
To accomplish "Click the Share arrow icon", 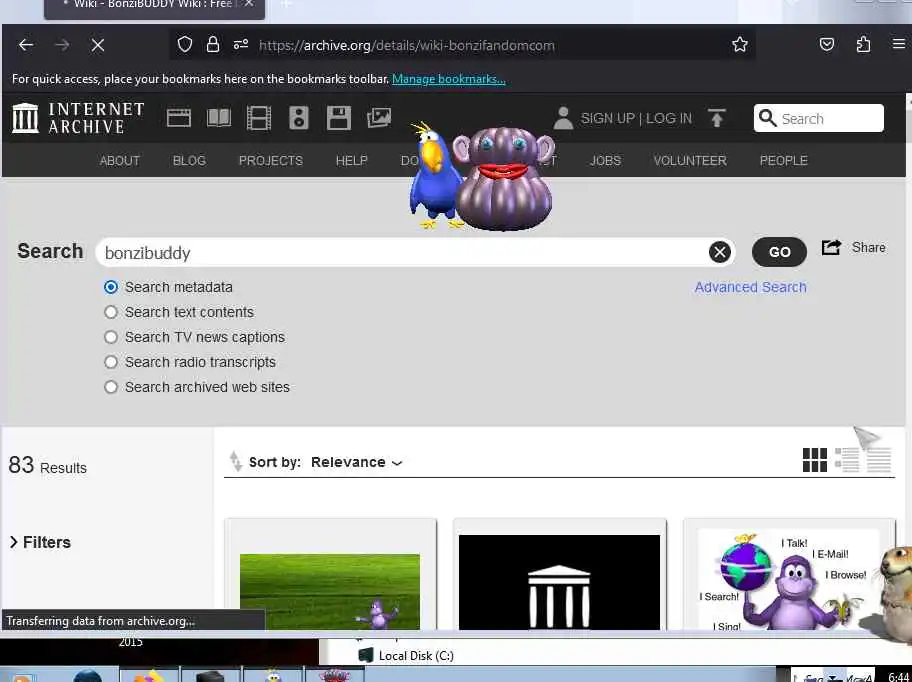I will click(x=831, y=248).
